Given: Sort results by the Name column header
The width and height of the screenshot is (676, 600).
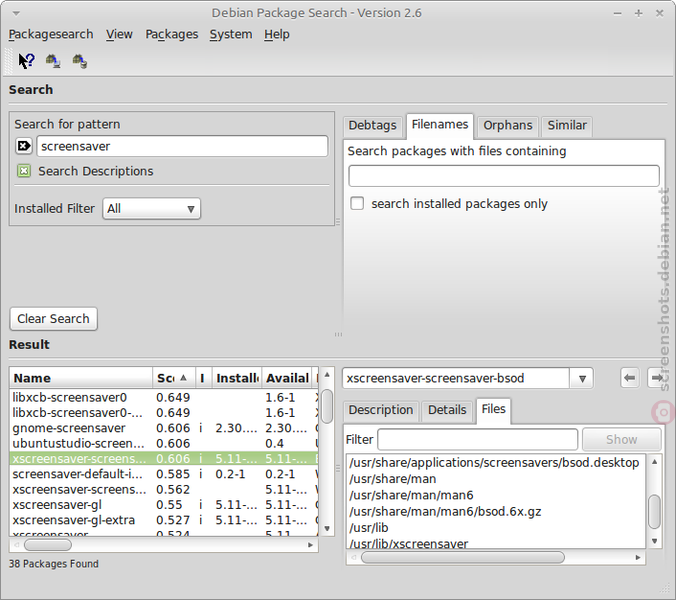Looking at the screenshot, I should click(81, 378).
